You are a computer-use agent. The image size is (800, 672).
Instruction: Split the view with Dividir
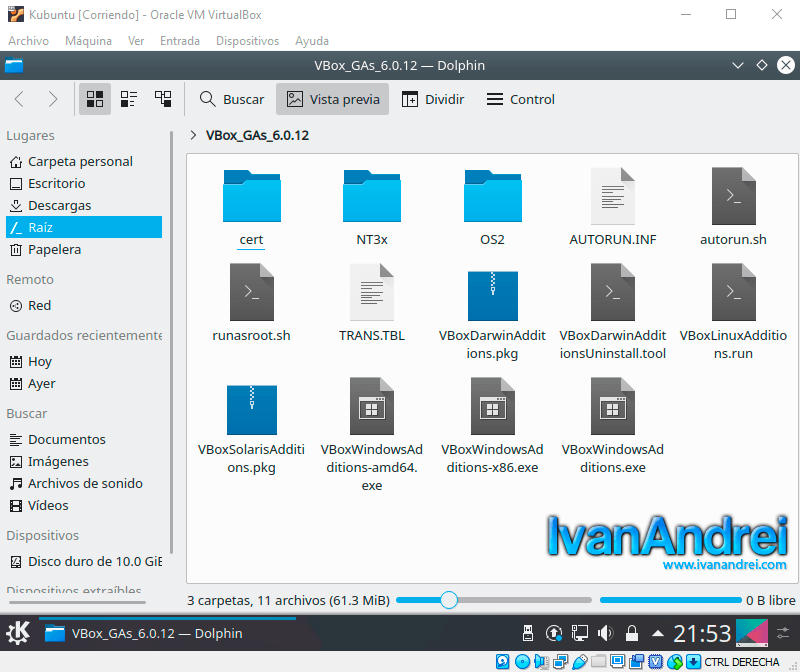433,99
